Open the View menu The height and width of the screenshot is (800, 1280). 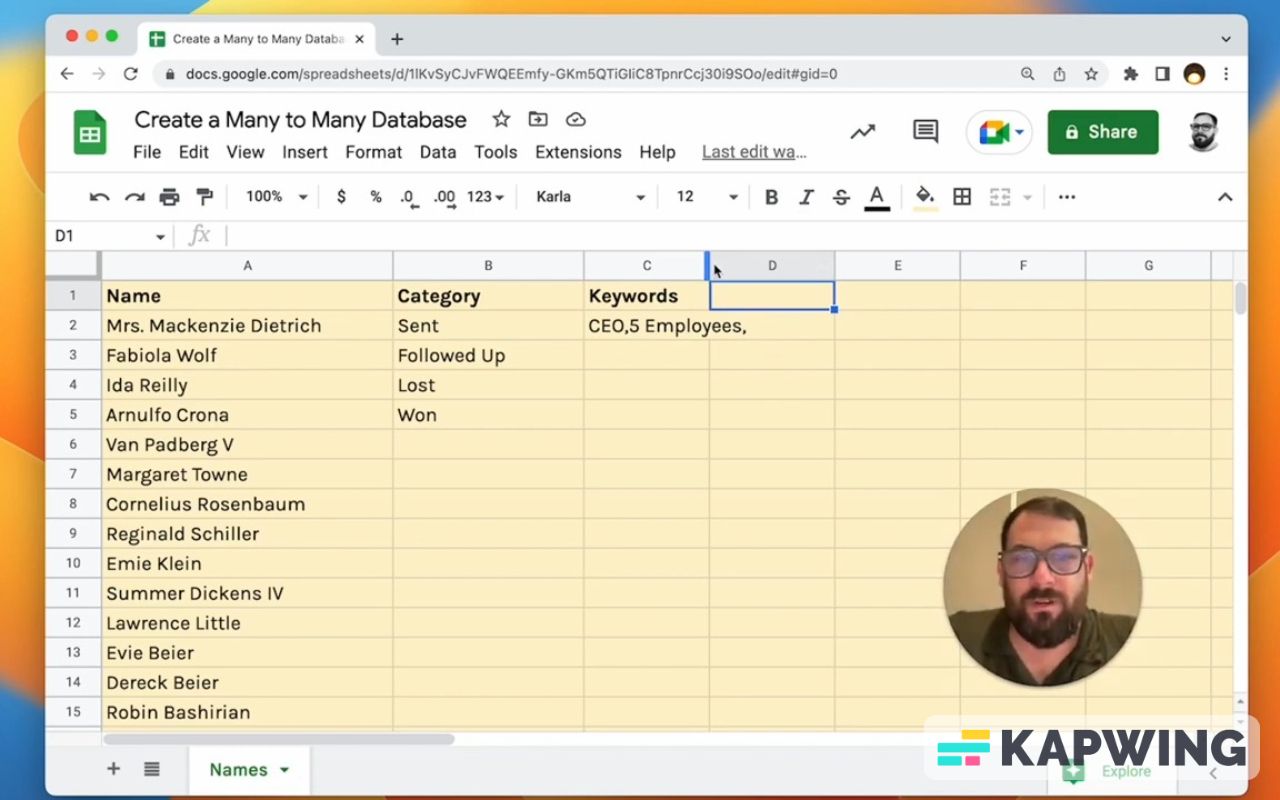coord(245,152)
